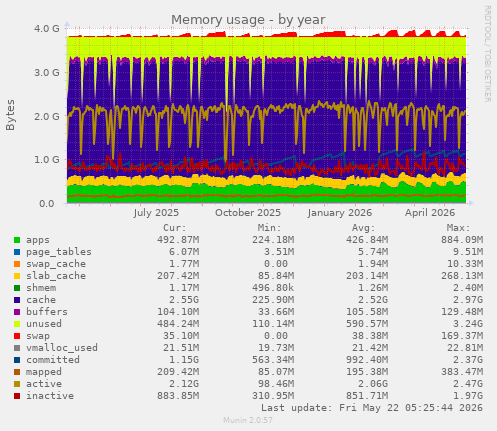Click the cache dark blue legend swatch
This screenshot has height=431, width=497.
click(17, 300)
